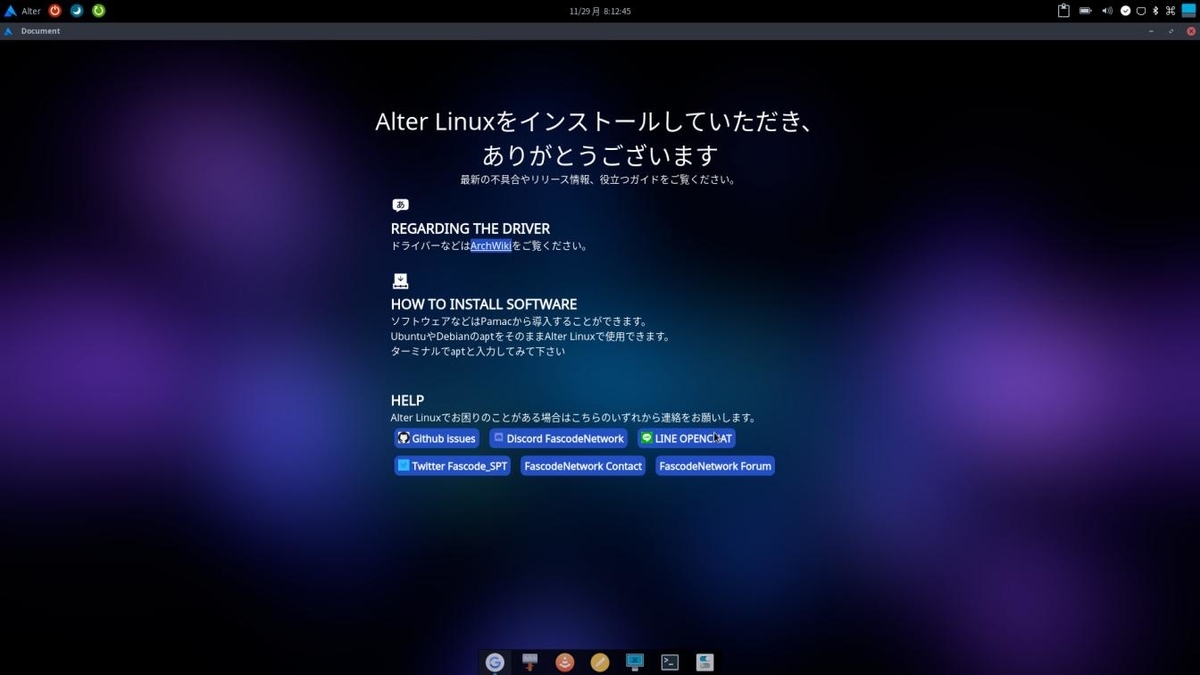Open the yellow pencil editor icon in dock
Viewport: 1200px width, 675px height.
[x=600, y=662]
